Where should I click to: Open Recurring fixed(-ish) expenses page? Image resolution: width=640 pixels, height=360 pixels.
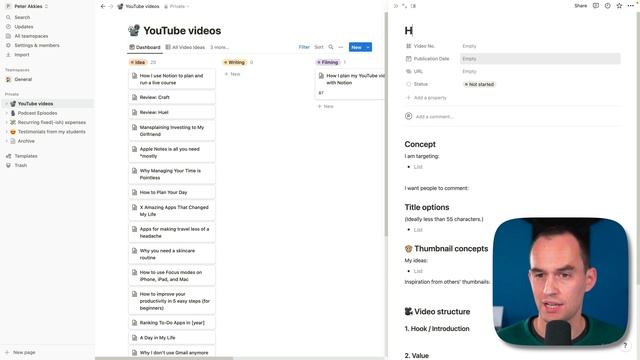click(x=51, y=122)
